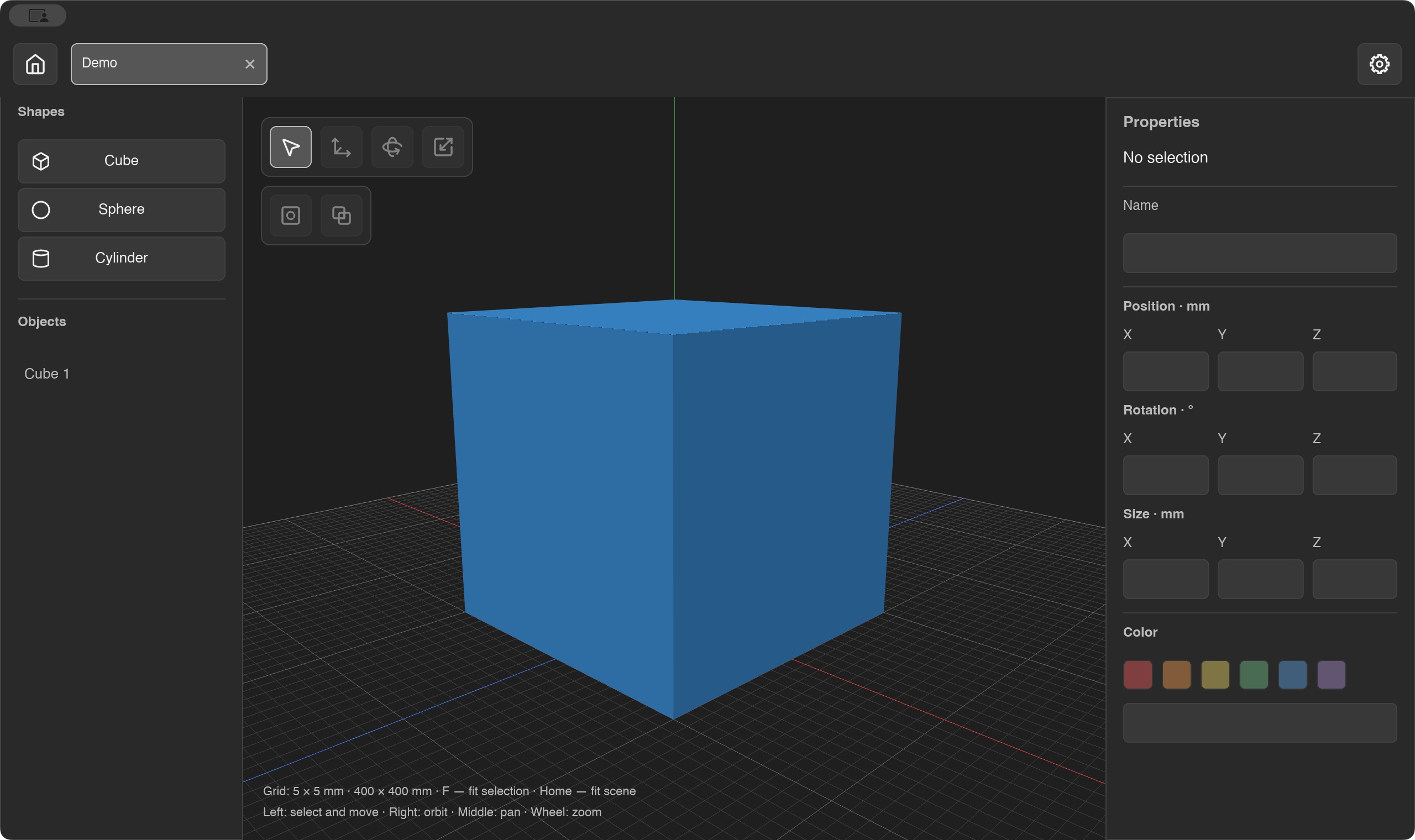The height and width of the screenshot is (840, 1415).
Task: Pick the yellow color swatch
Action: click(1215, 675)
